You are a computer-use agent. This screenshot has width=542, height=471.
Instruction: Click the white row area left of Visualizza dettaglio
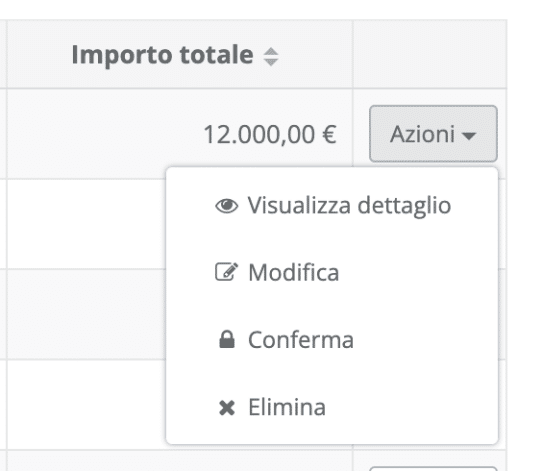(86, 224)
